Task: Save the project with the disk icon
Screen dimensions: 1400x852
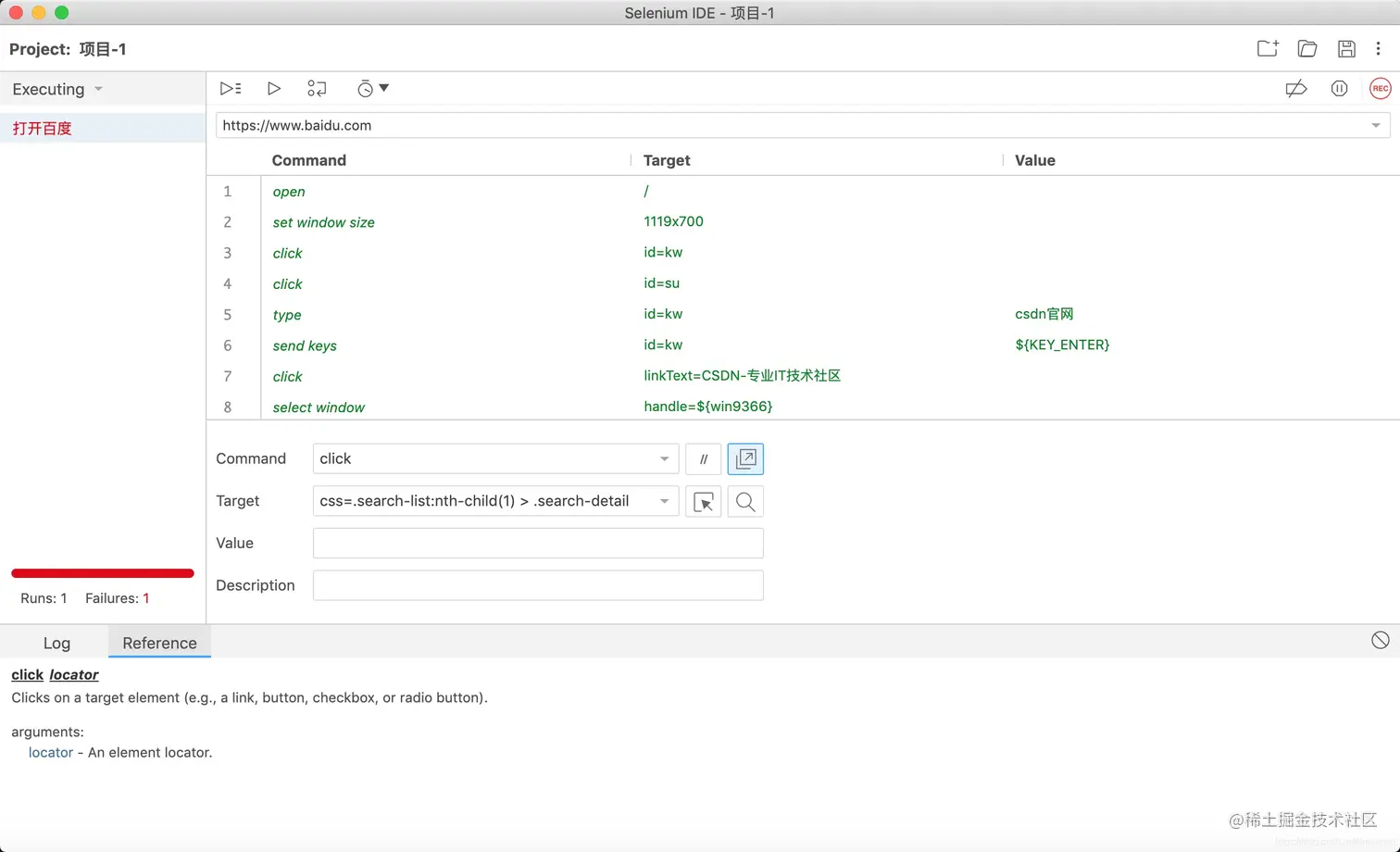Action: click(1346, 49)
